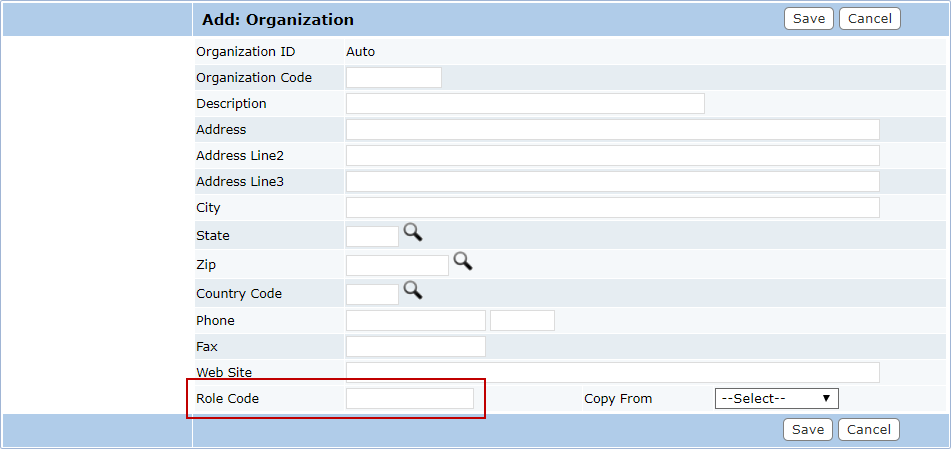Focus the Organization Code field

tap(394, 78)
